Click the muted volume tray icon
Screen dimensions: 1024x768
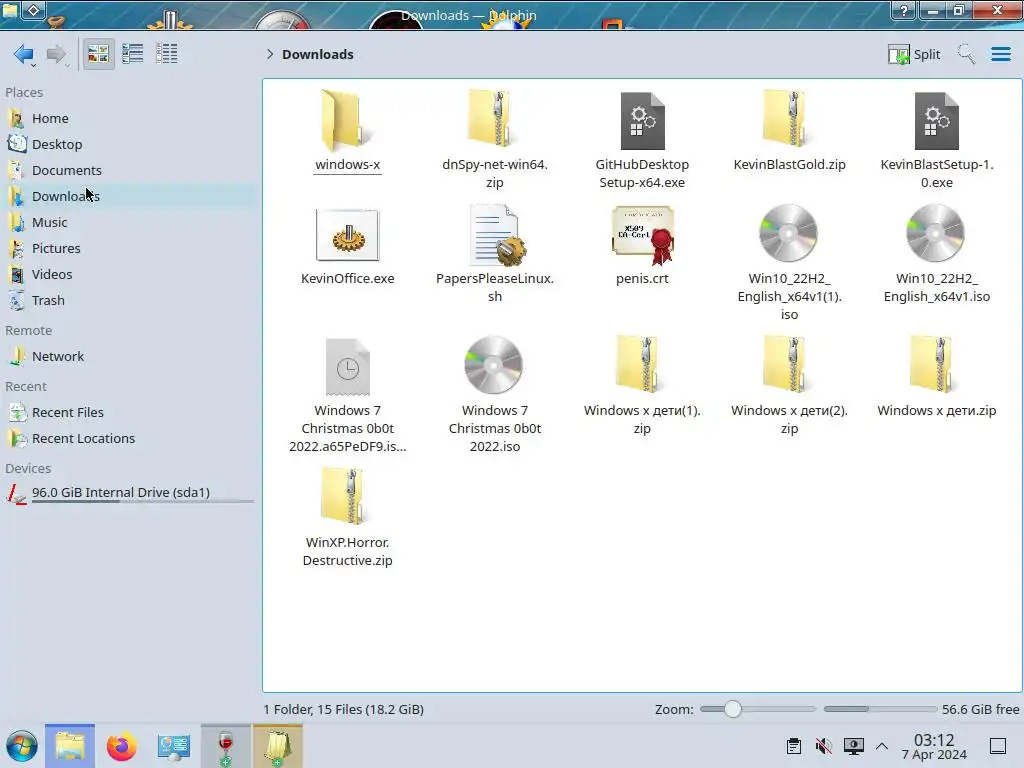824,746
